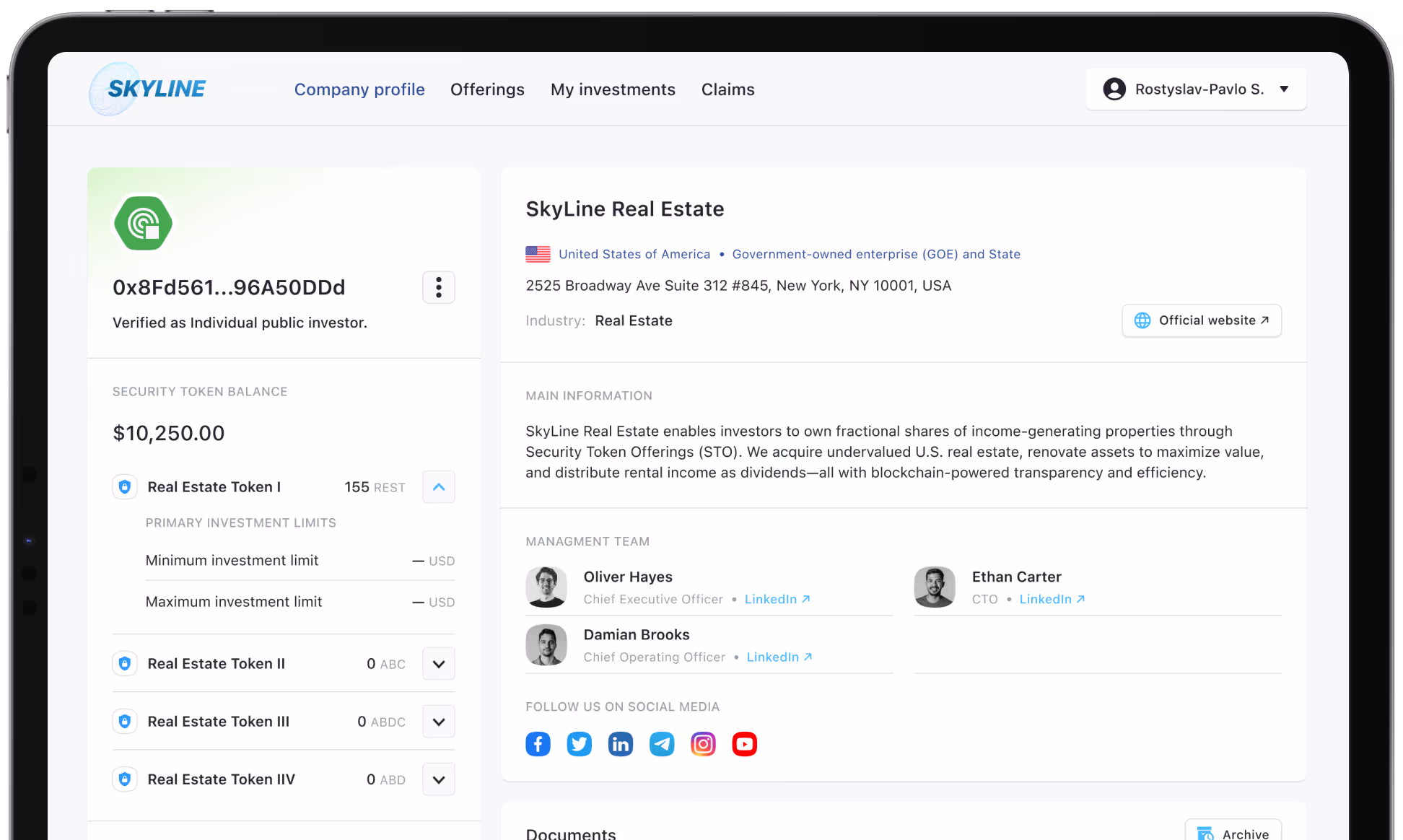Image resolution: width=1403 pixels, height=840 pixels.
Task: Collapse the Real Estate Token I details
Action: point(439,487)
